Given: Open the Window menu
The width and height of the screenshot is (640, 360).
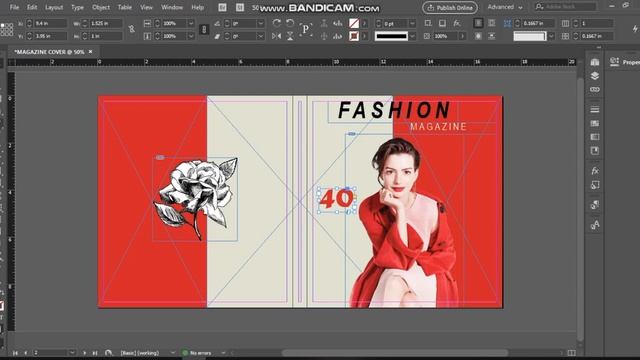Looking at the screenshot, I should point(172,7).
